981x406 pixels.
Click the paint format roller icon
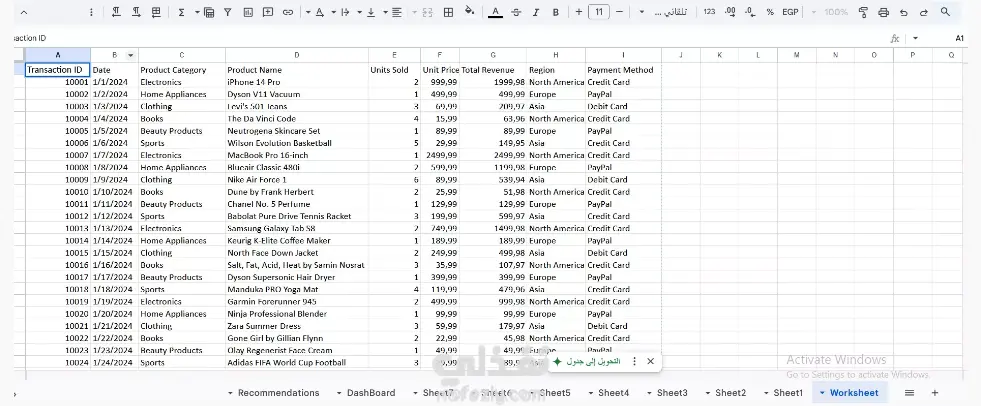(863, 12)
